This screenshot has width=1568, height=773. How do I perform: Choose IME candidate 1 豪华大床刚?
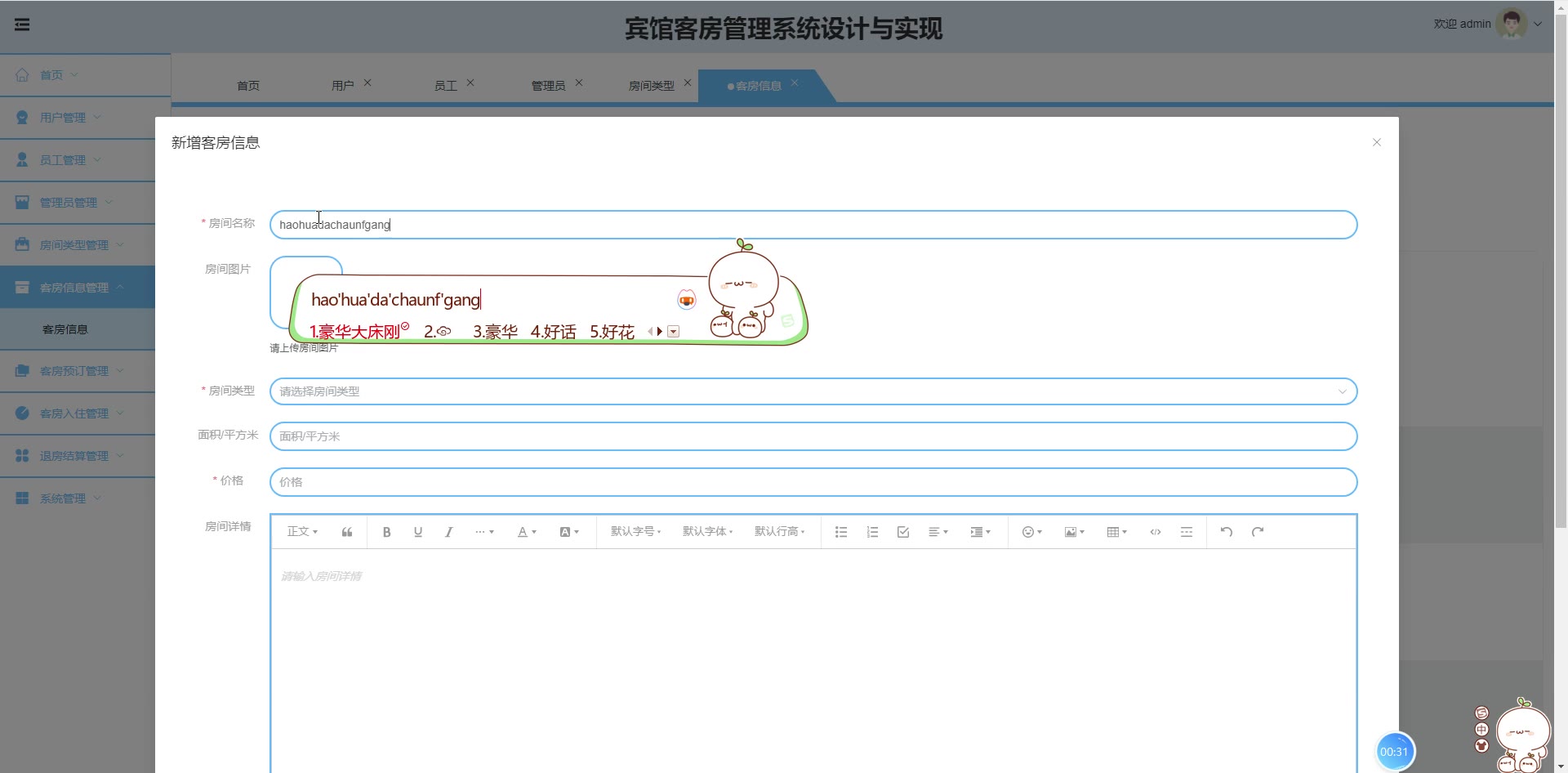point(359,332)
